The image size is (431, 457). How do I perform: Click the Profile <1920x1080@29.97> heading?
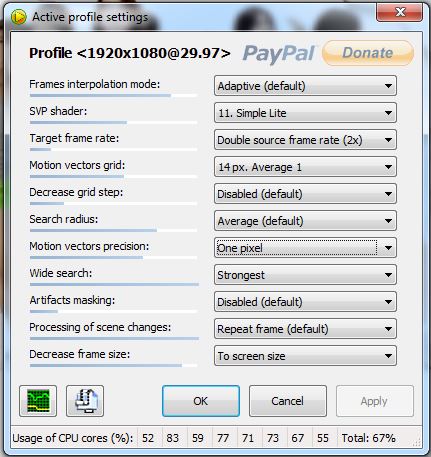tap(130, 53)
